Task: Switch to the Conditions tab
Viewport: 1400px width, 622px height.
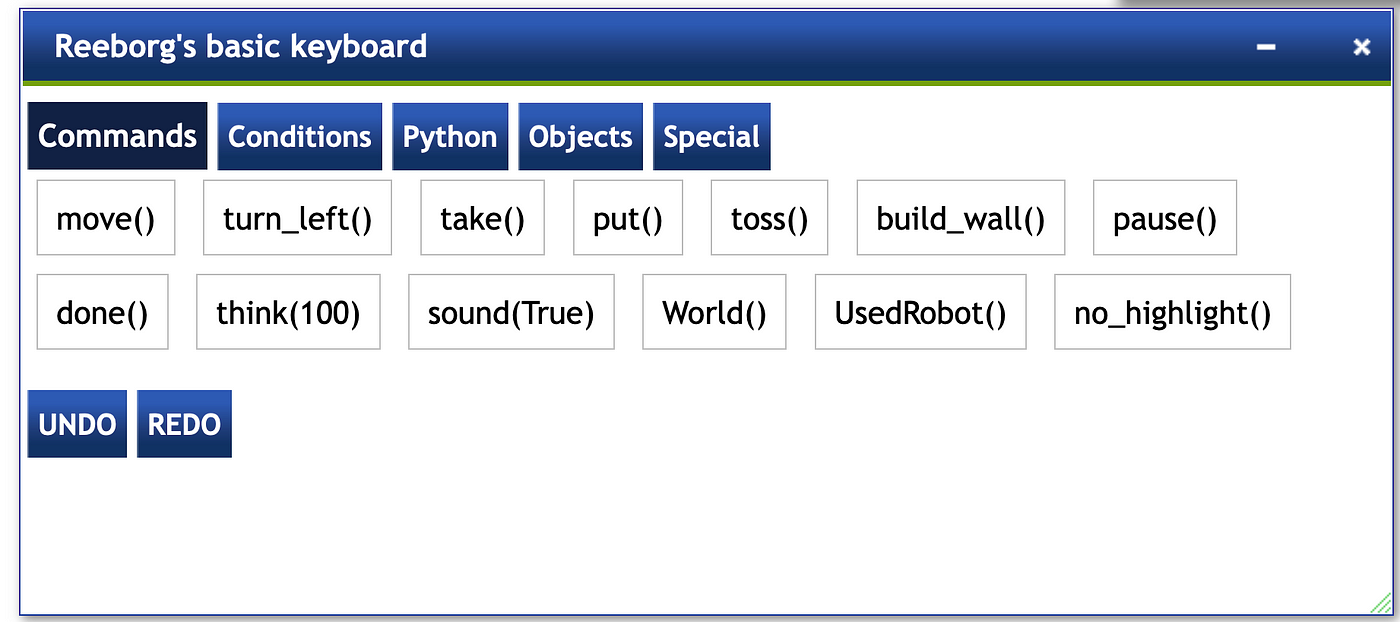Action: pyautogui.click(x=300, y=137)
